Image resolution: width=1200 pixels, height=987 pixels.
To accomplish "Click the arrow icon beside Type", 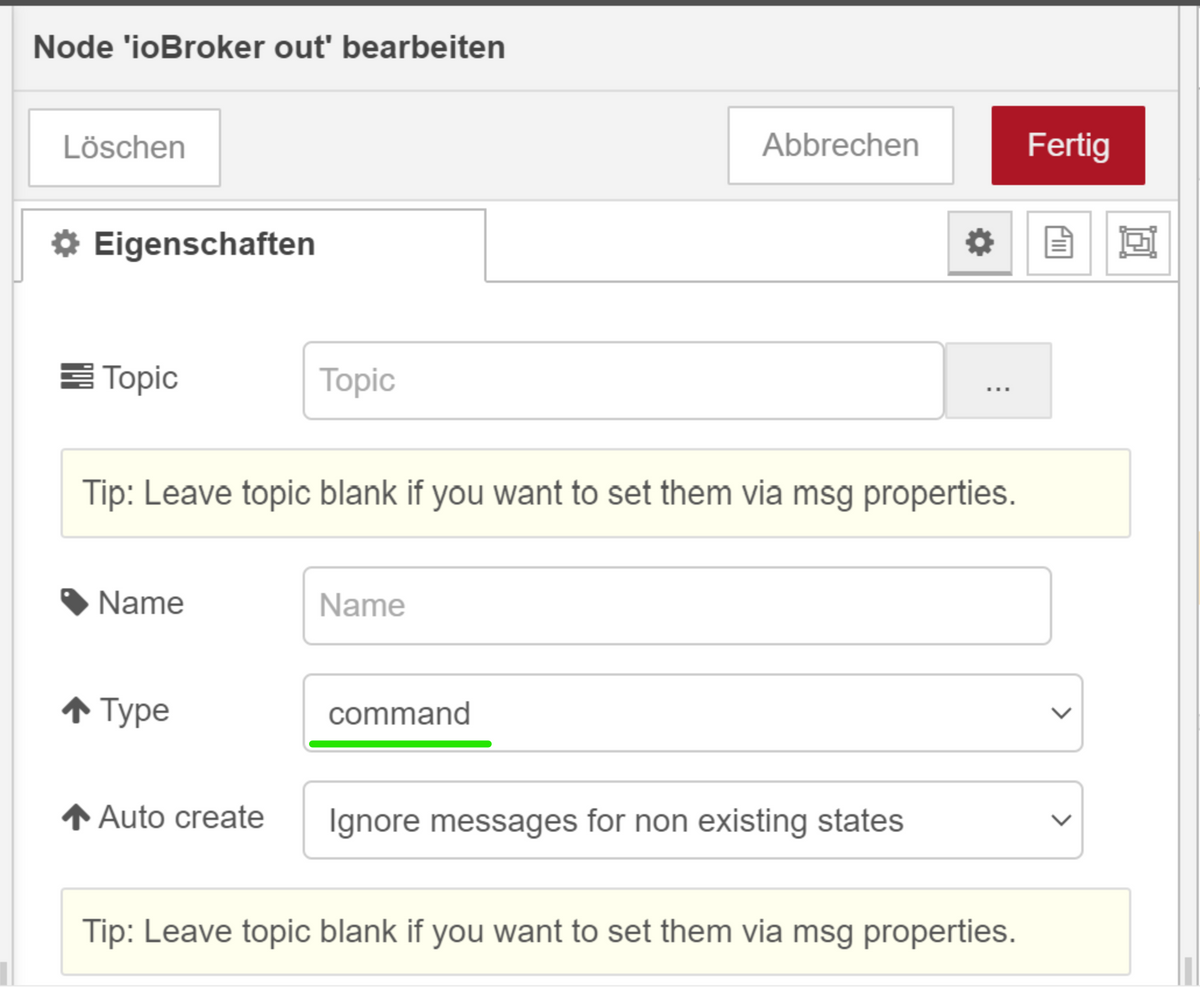I will [x=76, y=711].
